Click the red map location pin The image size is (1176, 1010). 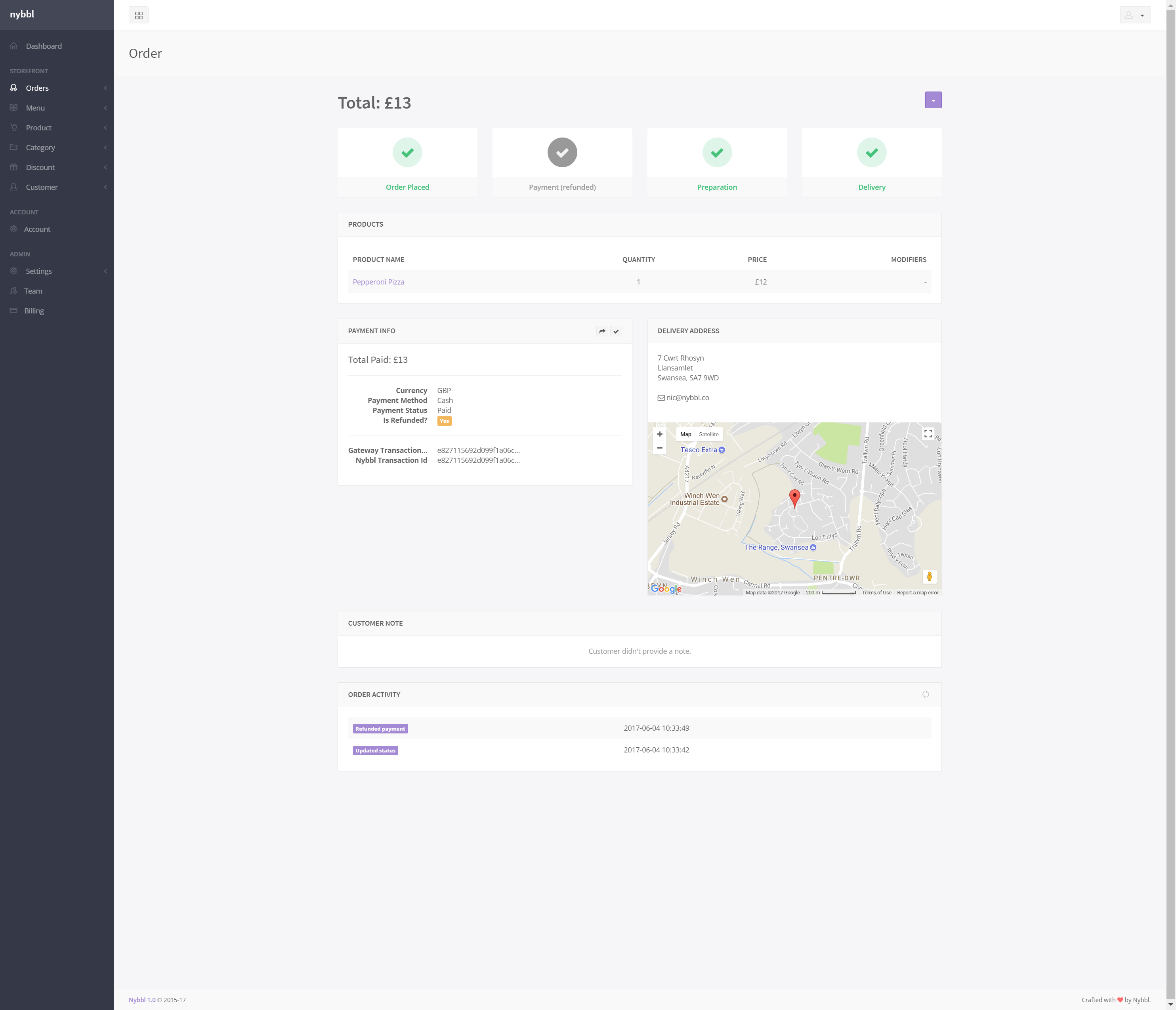[x=794, y=498]
